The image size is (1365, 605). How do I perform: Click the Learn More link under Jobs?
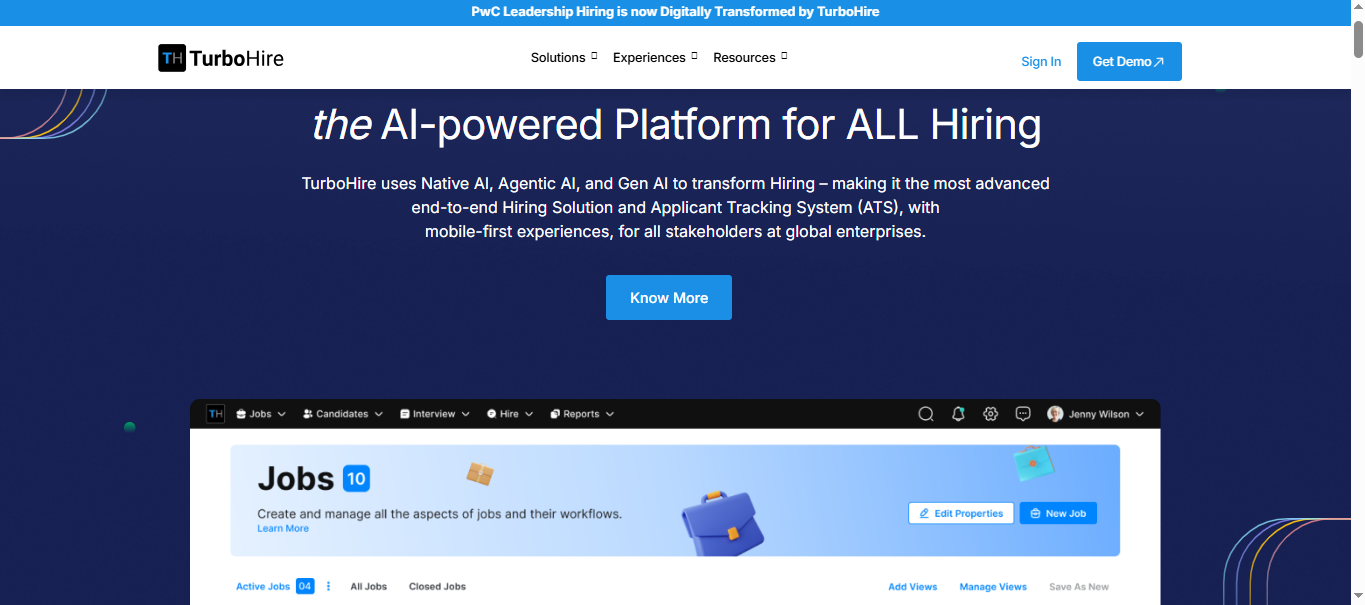click(283, 529)
